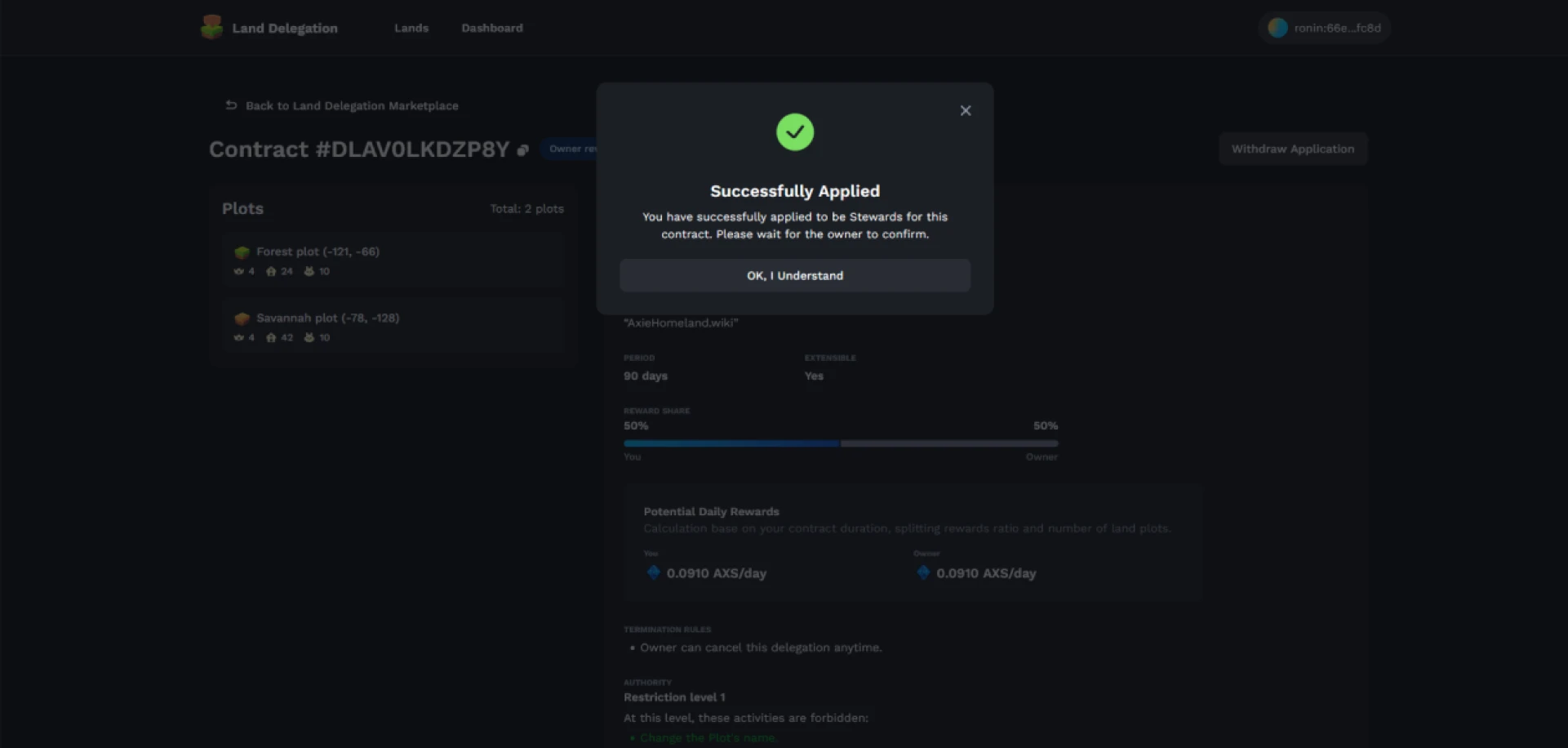
Task: Go back to Land Delegation Marketplace
Action: point(351,106)
